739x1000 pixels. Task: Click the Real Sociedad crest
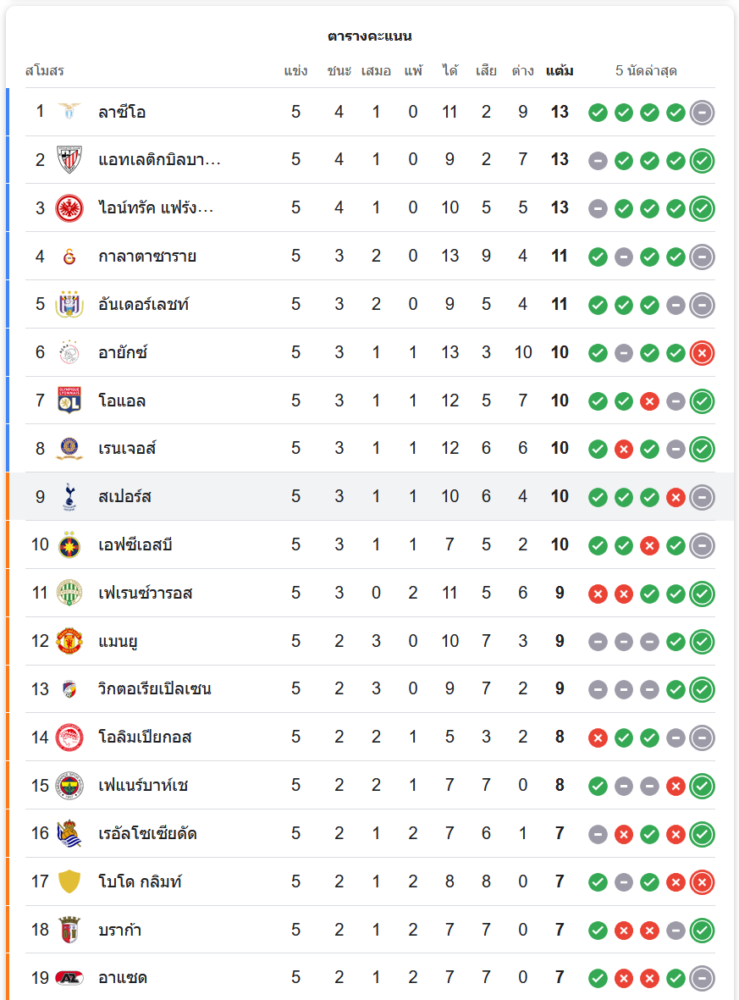70,833
